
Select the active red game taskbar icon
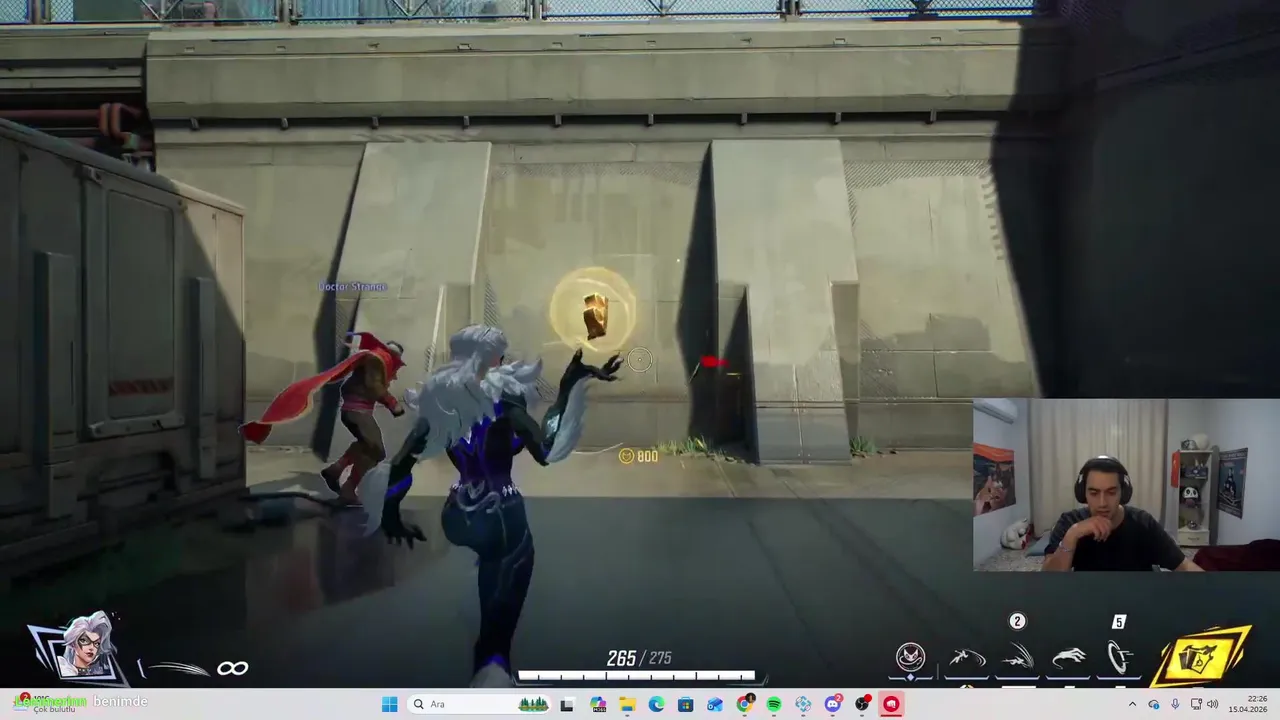coord(891,704)
